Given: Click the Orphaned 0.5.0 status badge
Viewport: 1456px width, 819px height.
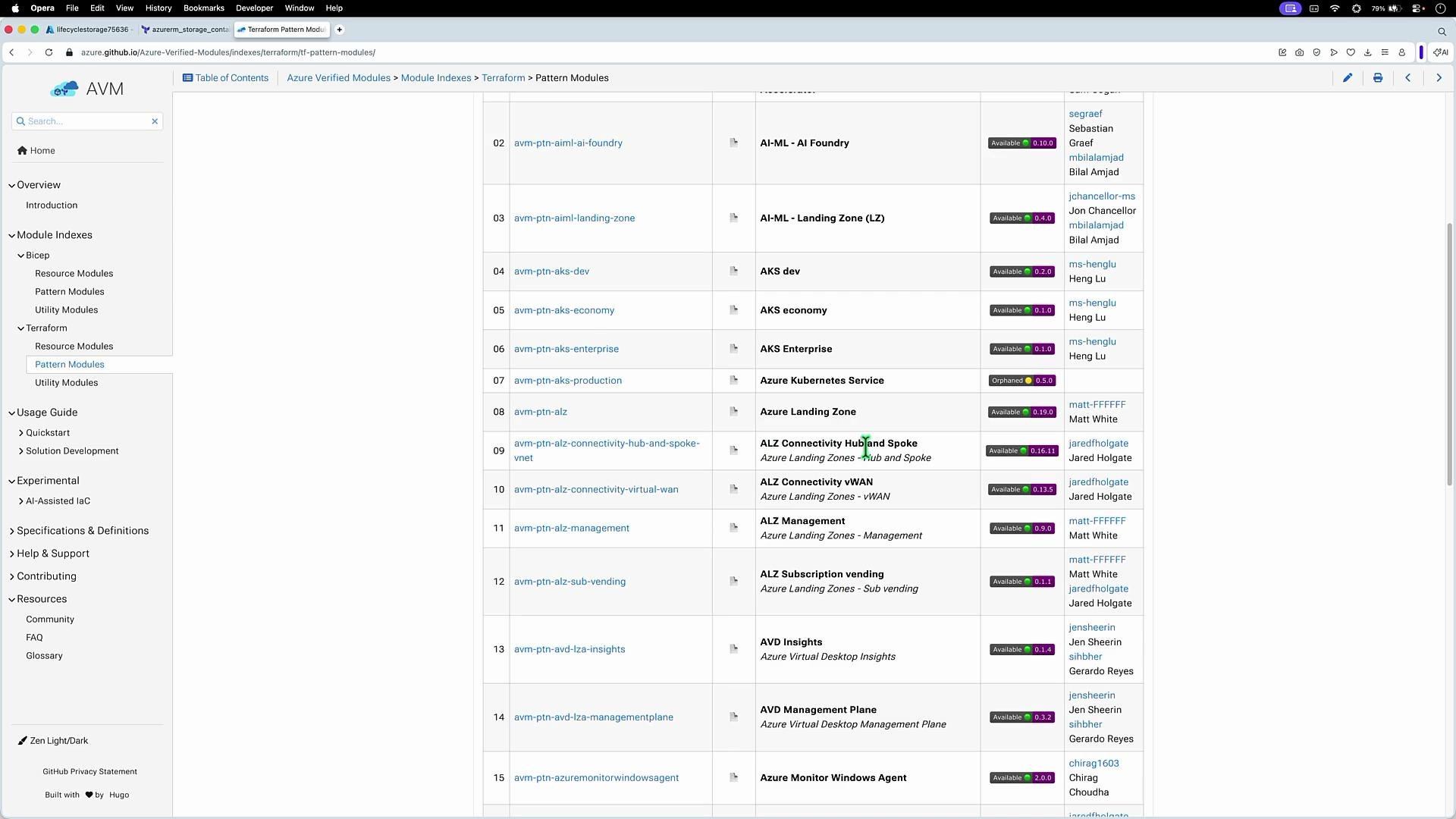Looking at the screenshot, I should tap(1022, 381).
